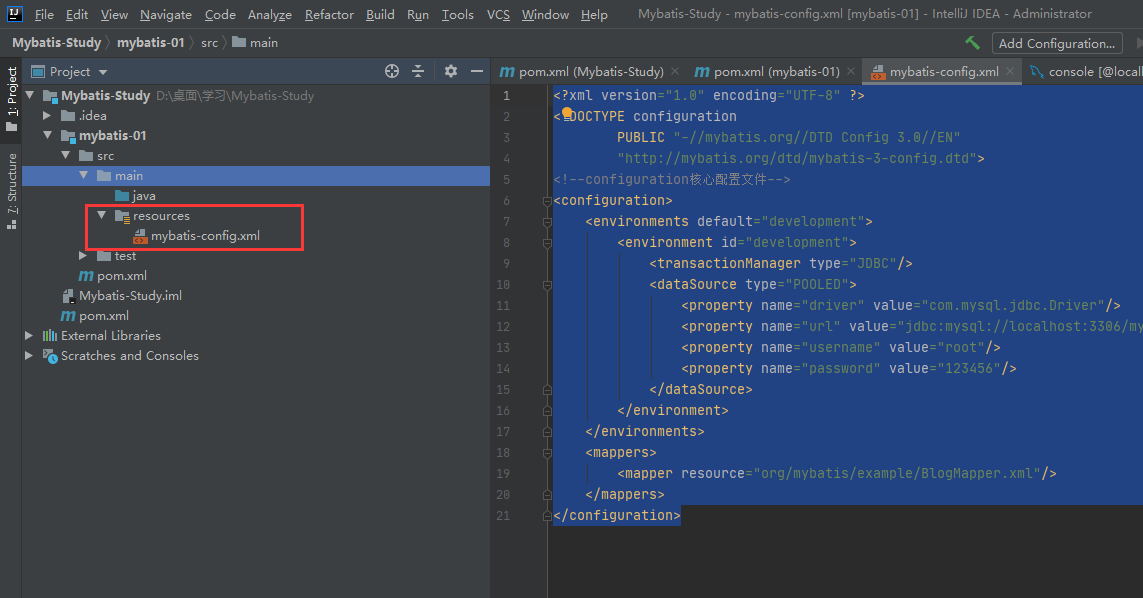
Task: Close the pom.xml (Mybatis-Study) tab
Action: [675, 71]
